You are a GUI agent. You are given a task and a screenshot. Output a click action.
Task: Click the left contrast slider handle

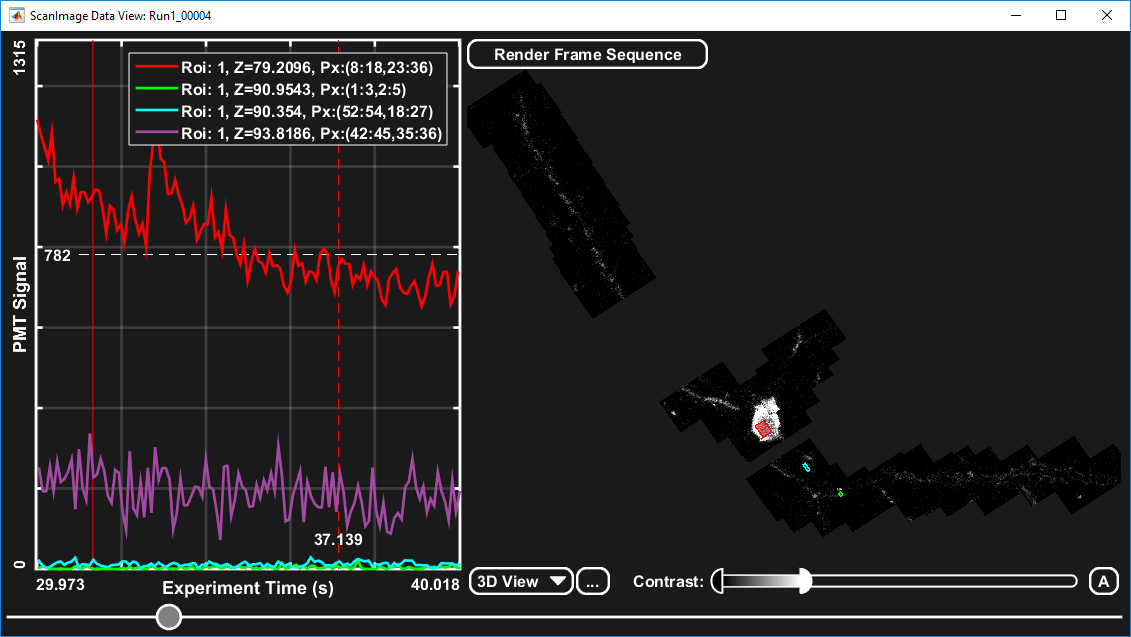(x=717, y=581)
